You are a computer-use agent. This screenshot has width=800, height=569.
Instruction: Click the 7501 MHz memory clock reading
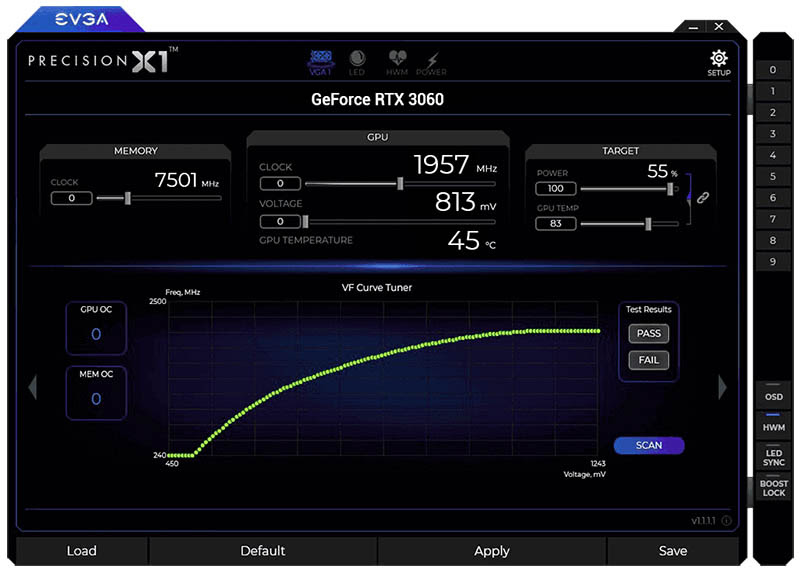(187, 180)
